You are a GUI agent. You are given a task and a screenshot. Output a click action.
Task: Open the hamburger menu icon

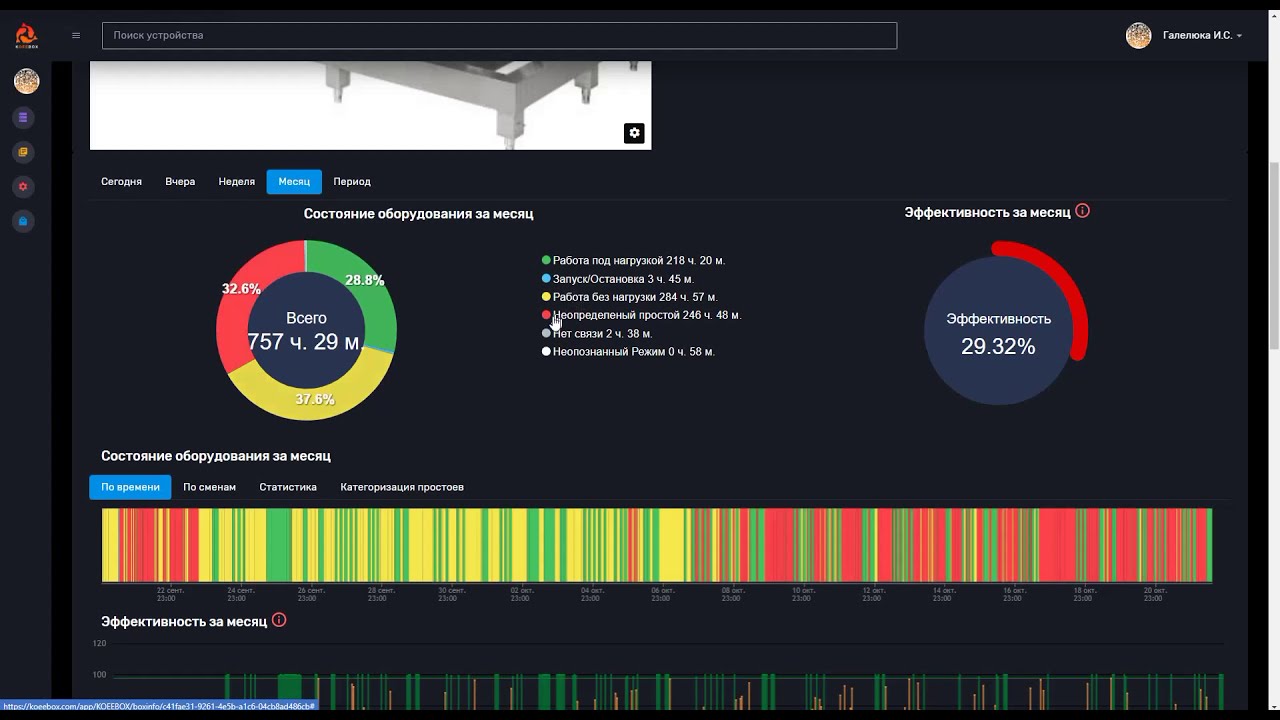point(76,36)
